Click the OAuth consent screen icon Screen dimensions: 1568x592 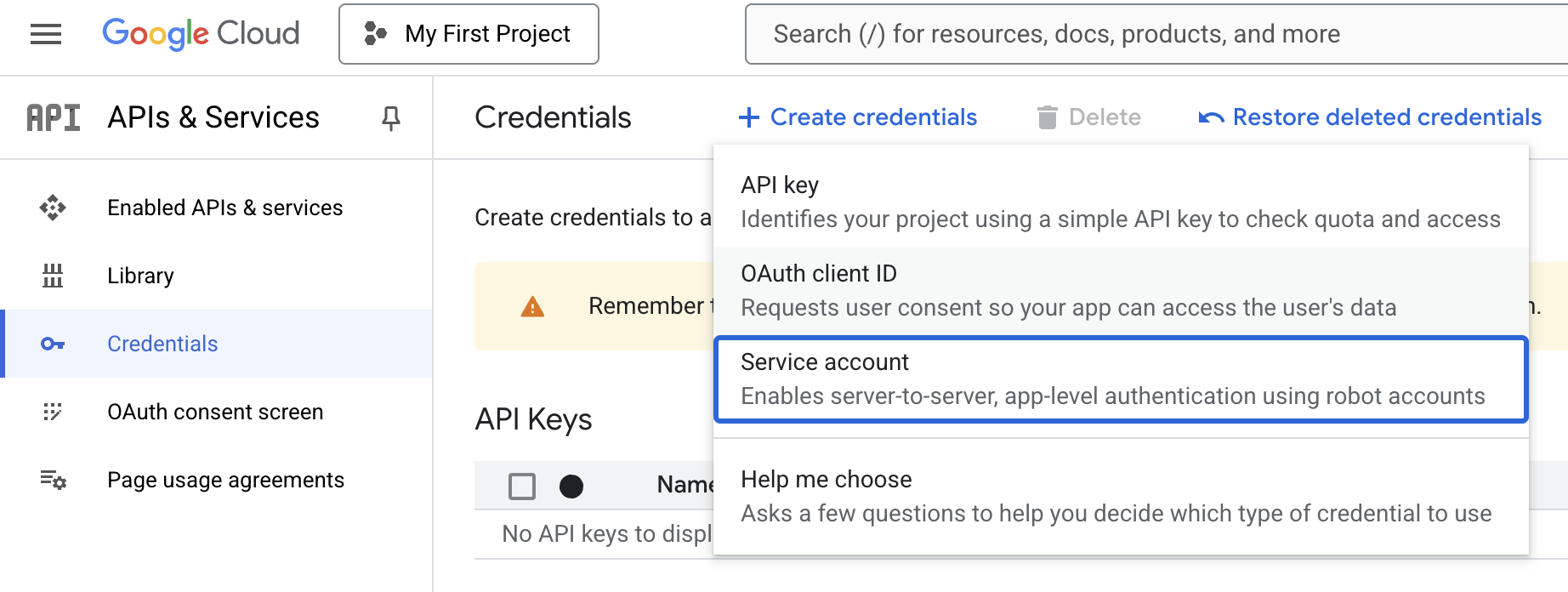(x=53, y=412)
